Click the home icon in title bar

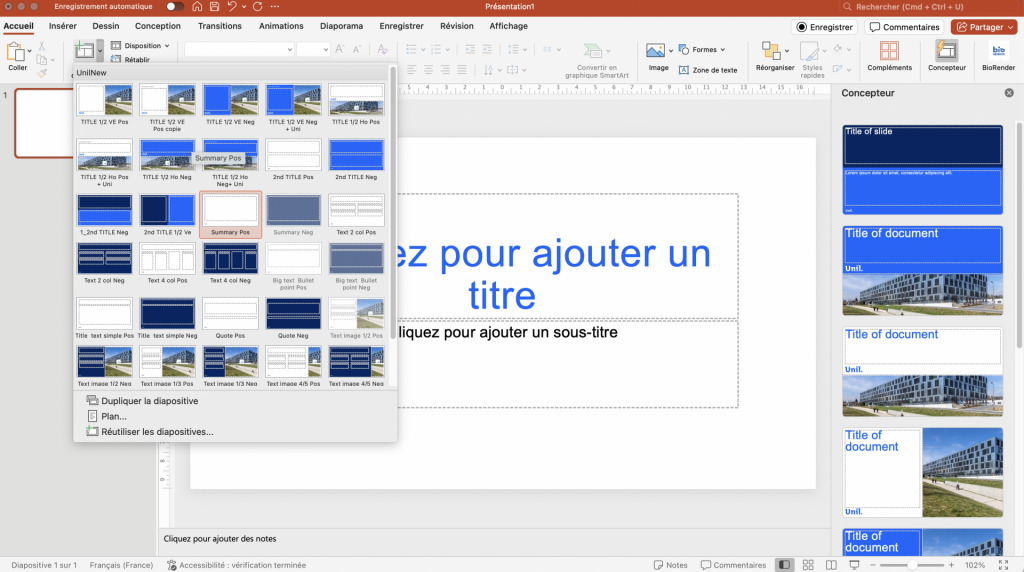pyautogui.click(x=198, y=7)
